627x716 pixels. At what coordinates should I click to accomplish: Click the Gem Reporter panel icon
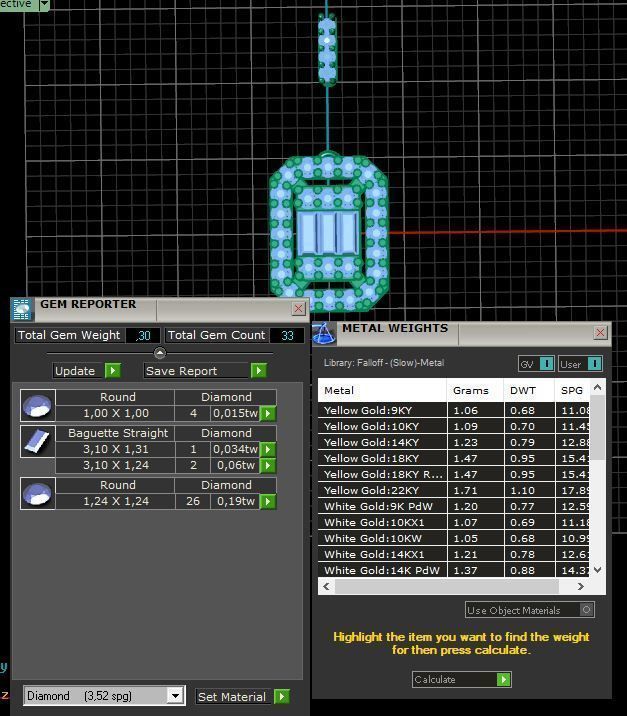pos(21,310)
